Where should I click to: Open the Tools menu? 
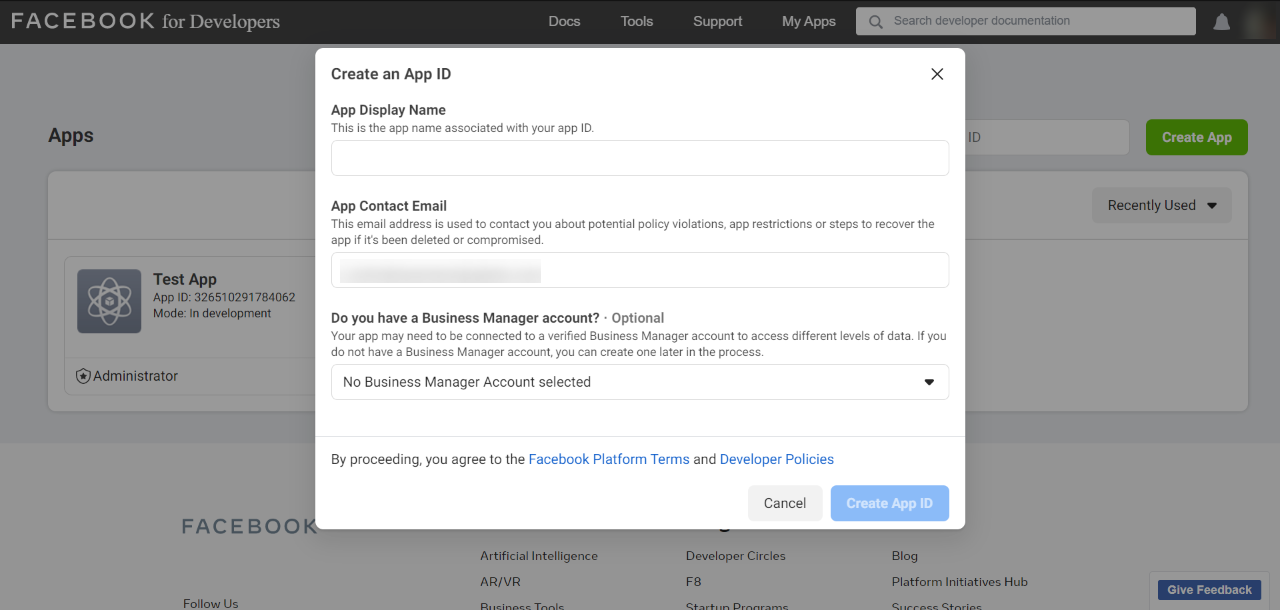point(637,21)
